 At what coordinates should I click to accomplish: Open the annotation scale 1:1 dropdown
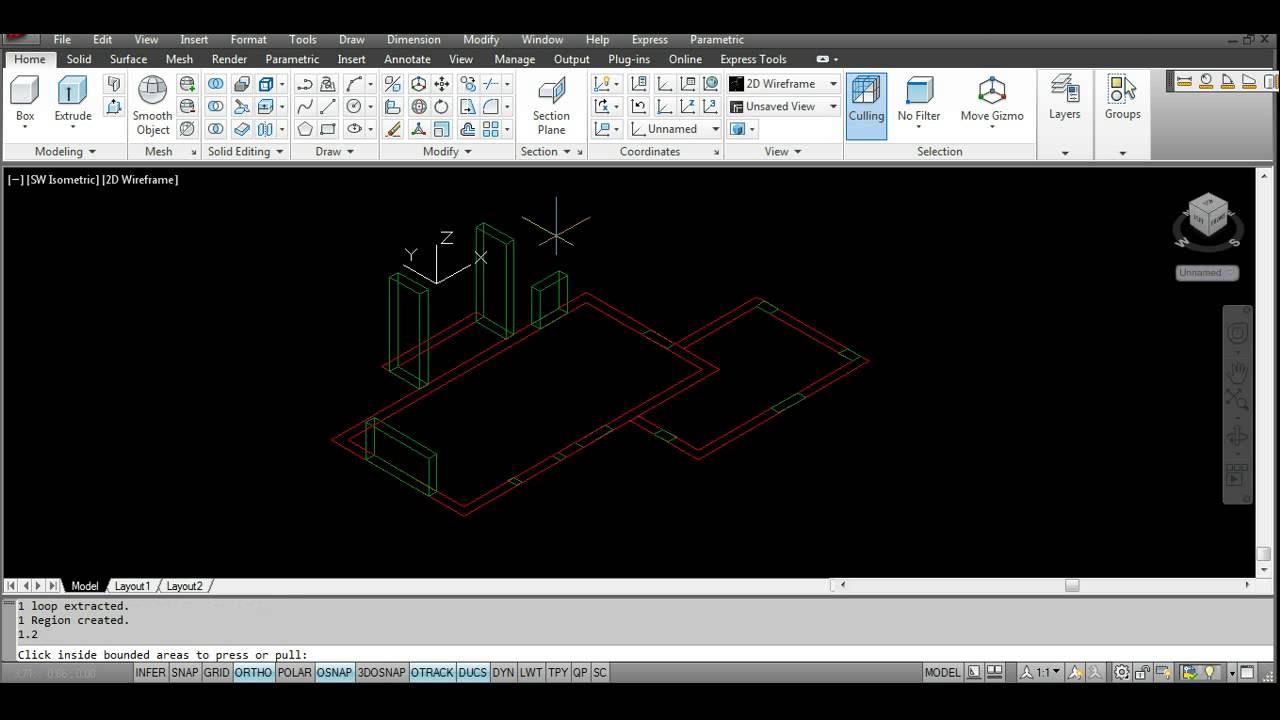click(1041, 673)
